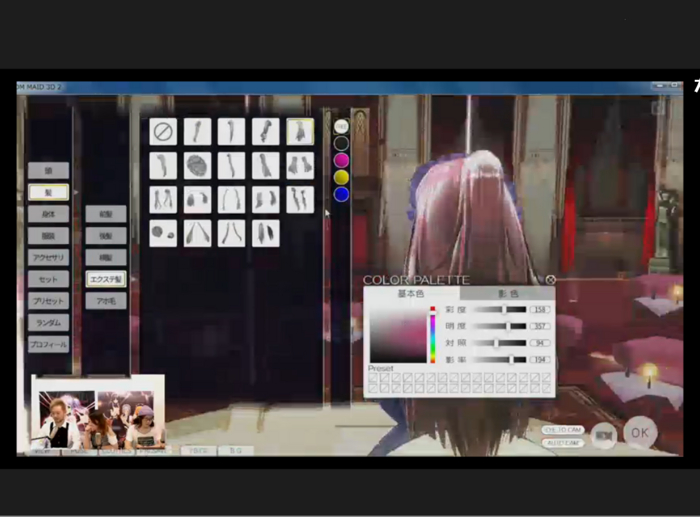Image resolution: width=700 pixels, height=517 pixels.
Task: Select third hair extension in second row
Action: 231,166
